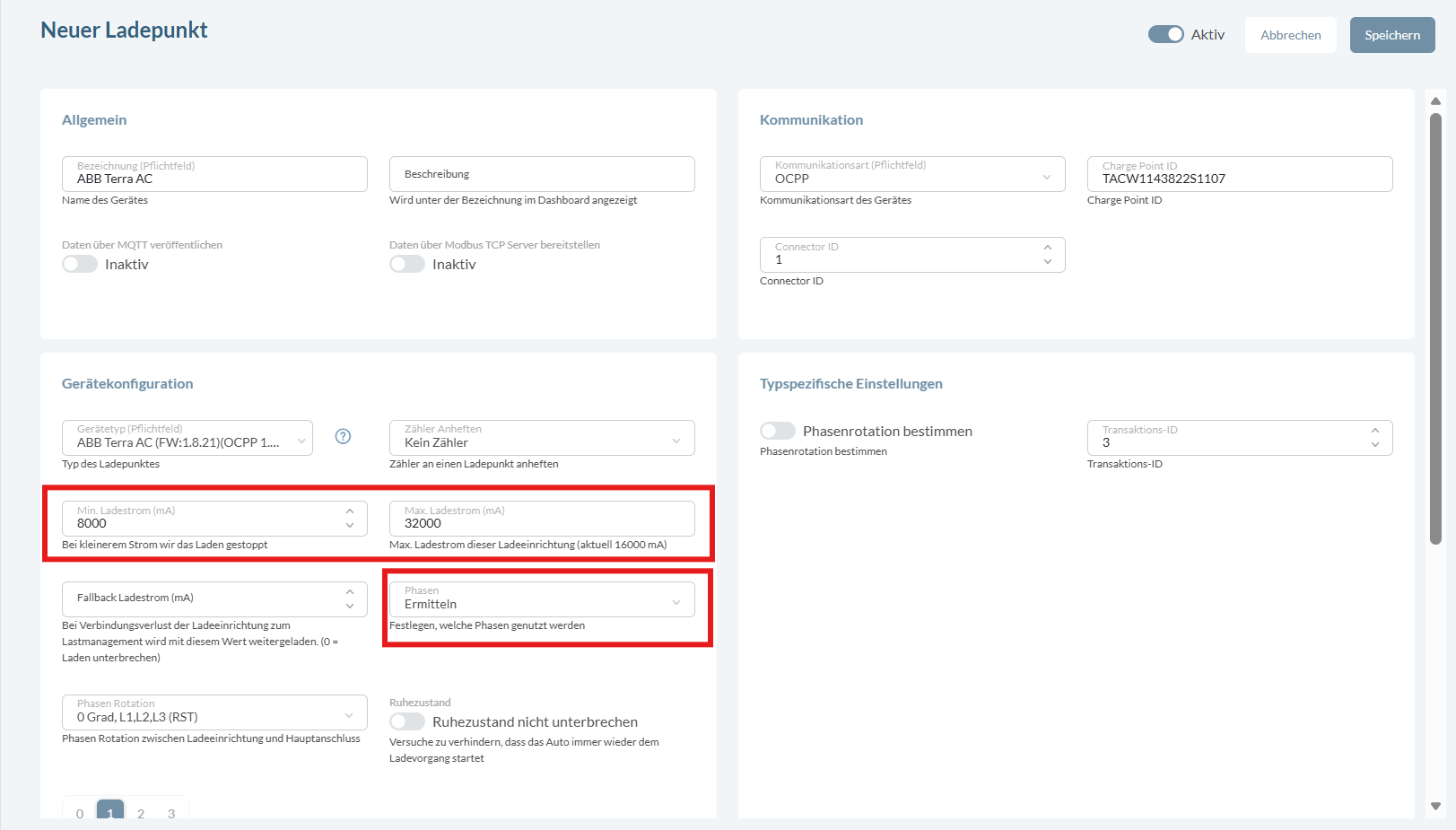This screenshot has width=1456, height=830.
Task: Increase Min. Ladestrom with up arrow
Action: click(x=350, y=511)
